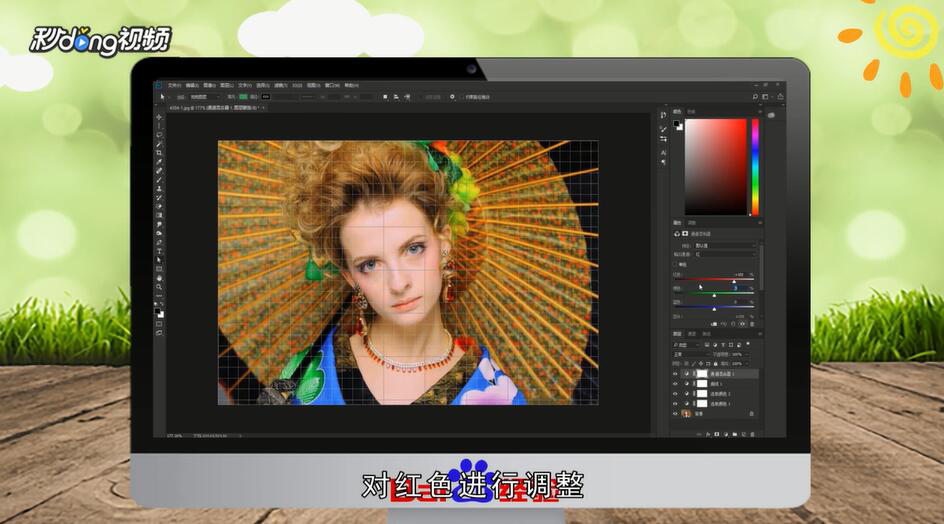Toggle adjustment visibility eye in Properties panel
This screenshot has height=524, width=944.
pos(742,324)
